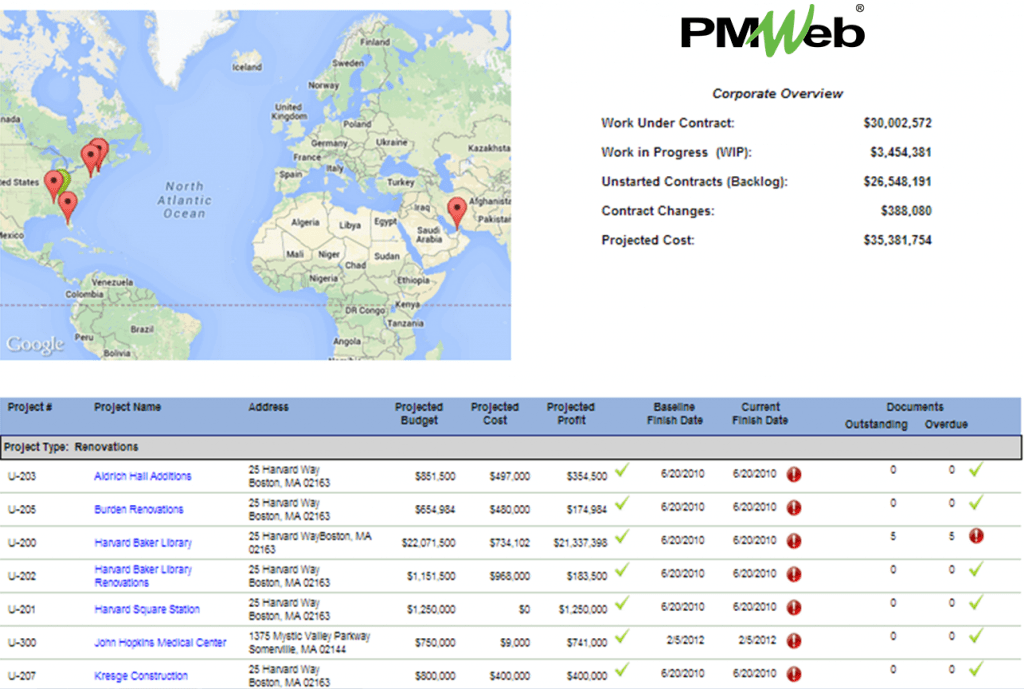Open the Aldrich Hall Additions project link
This screenshot has height=689, width=1024.
142,476
